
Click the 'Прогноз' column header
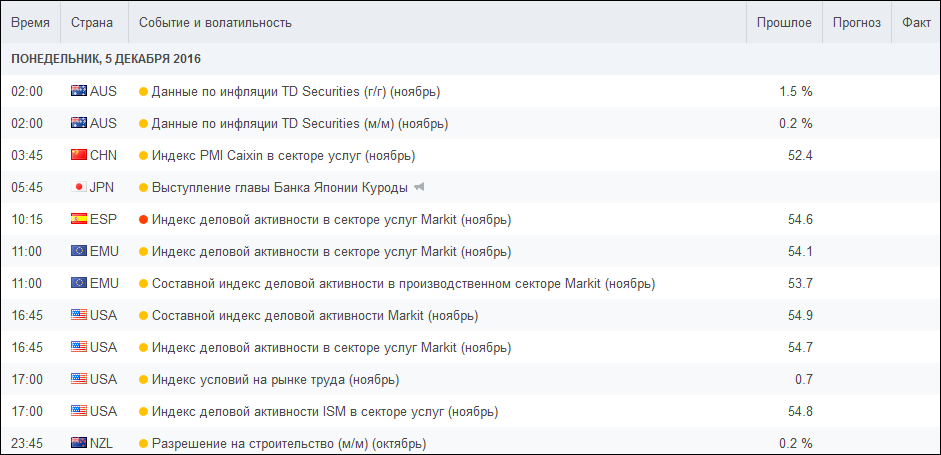point(857,22)
